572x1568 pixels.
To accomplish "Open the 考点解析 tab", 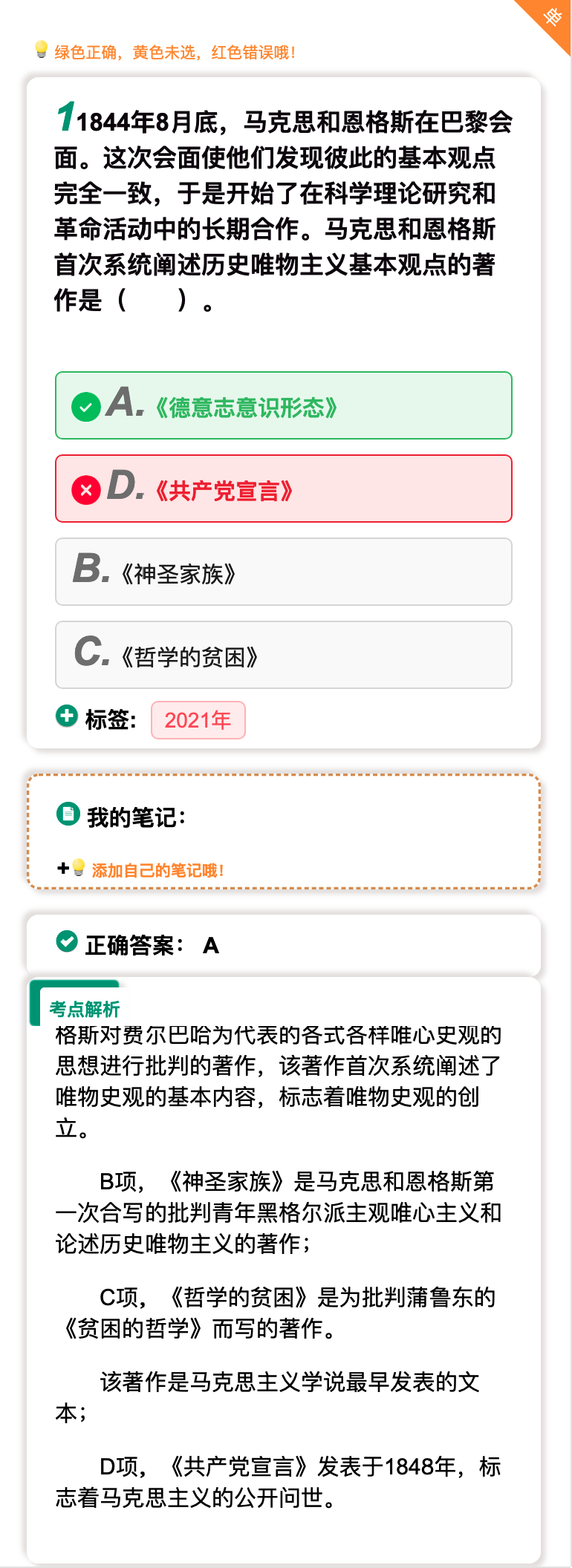I will 84,1009.
